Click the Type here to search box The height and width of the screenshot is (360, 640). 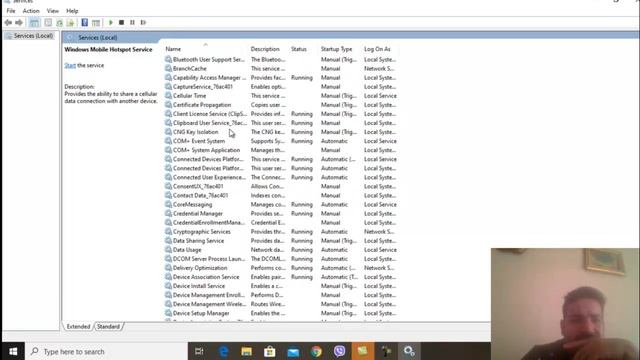(106, 351)
